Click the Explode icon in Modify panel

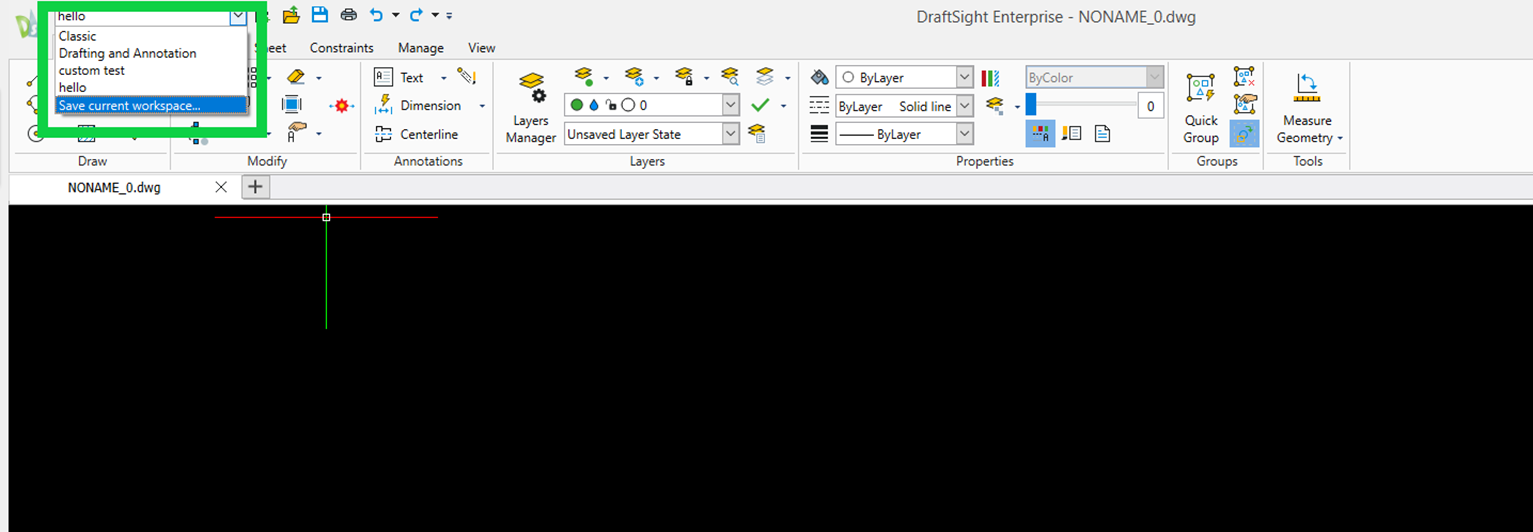[342, 105]
